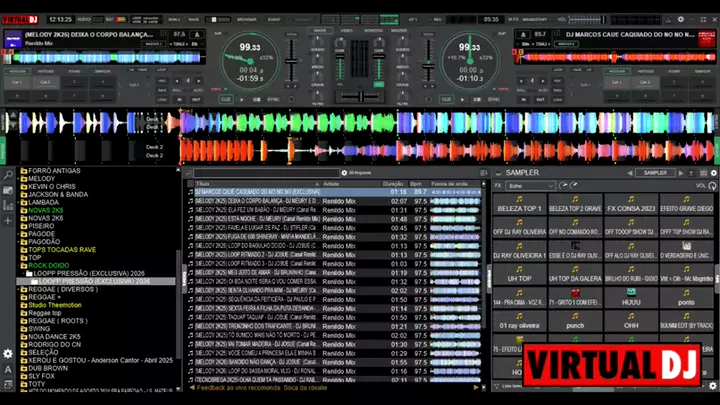
Task: Click the file search input field
Action: coord(266,173)
